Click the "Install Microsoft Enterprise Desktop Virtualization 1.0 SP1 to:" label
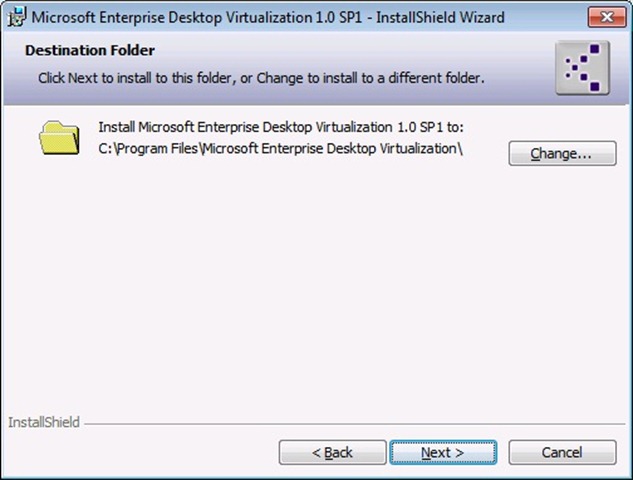 point(282,127)
